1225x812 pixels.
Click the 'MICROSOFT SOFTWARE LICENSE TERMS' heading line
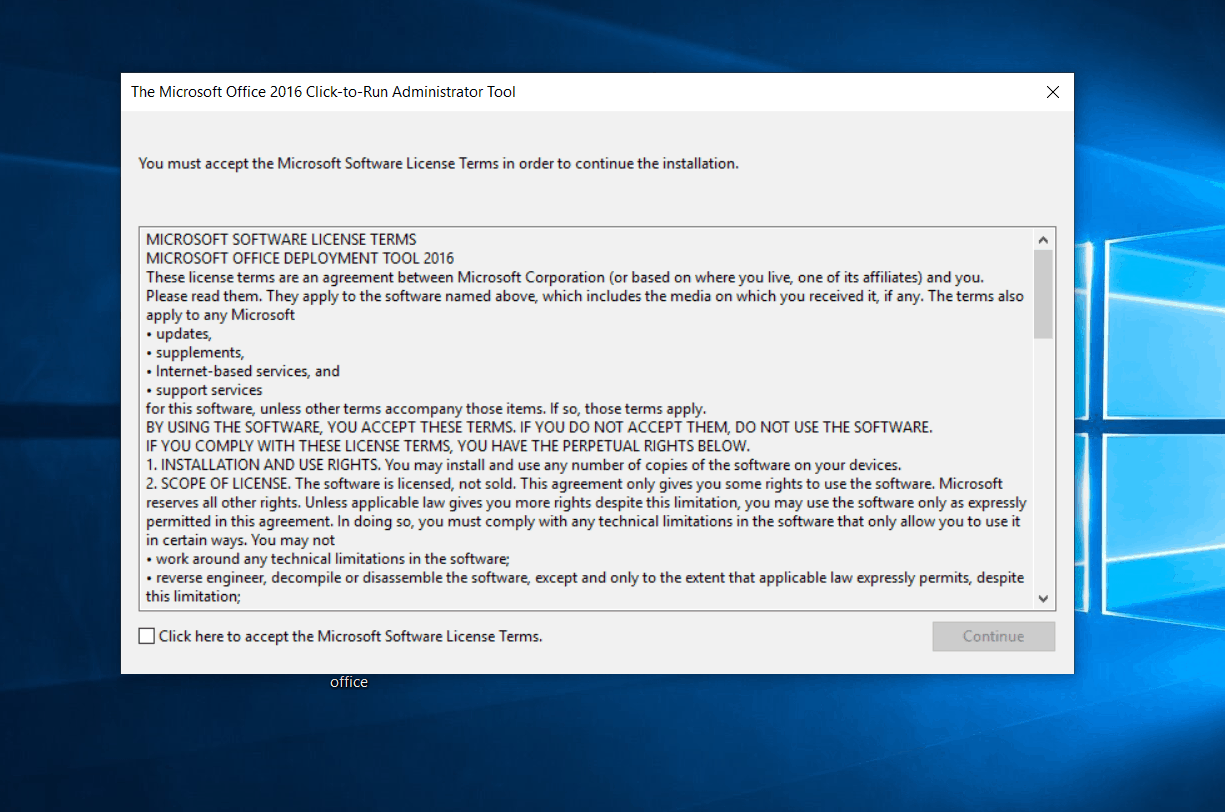[281, 240]
